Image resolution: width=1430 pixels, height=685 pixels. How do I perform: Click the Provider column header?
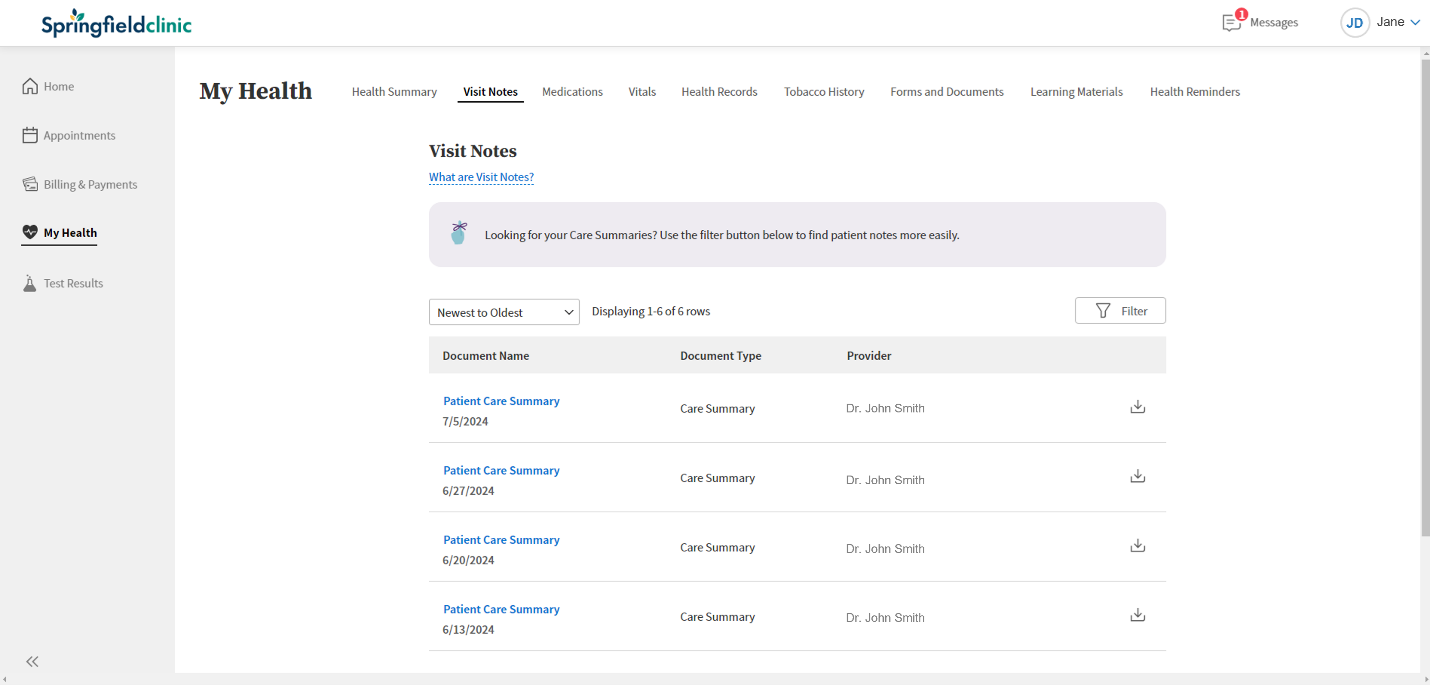[869, 356]
